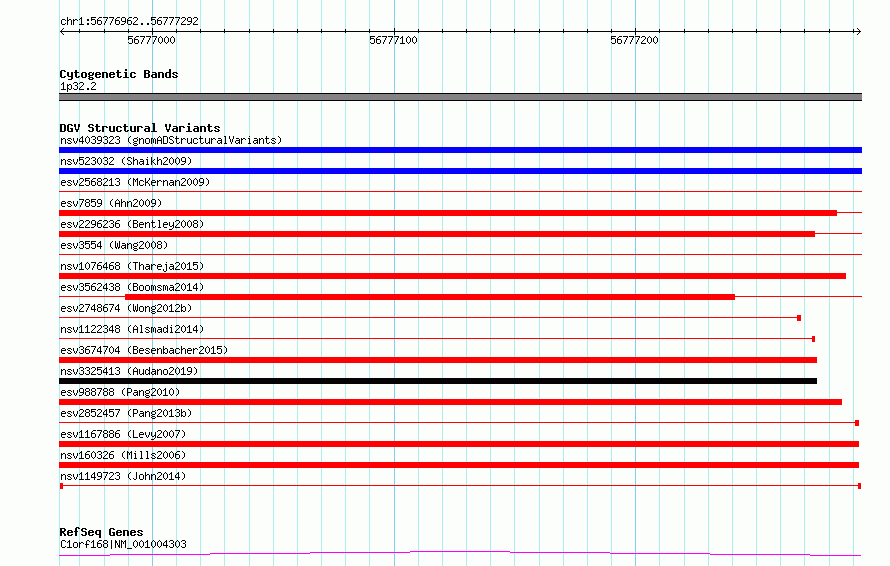Screen dimensions: 890x566
Task: Select the red nsv1076468 Thareja2015 bar
Action: [x=452, y=276]
